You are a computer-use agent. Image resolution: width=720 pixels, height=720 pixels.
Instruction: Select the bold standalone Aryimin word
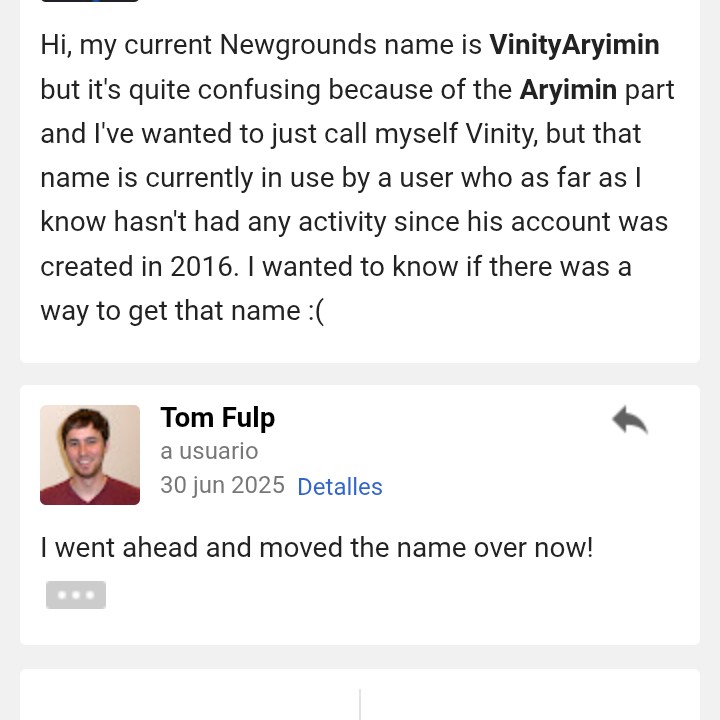point(568,89)
